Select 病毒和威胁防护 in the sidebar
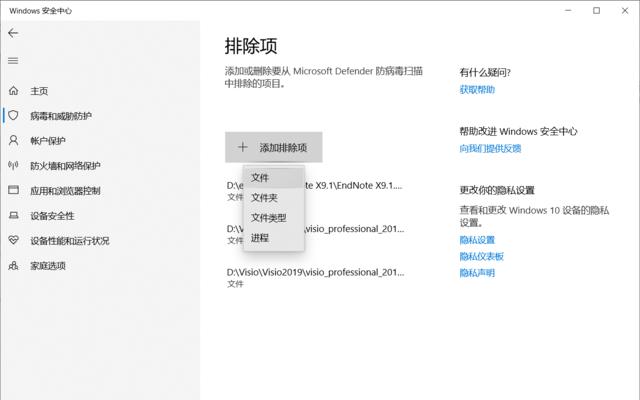The height and width of the screenshot is (400, 640). pos(61,116)
